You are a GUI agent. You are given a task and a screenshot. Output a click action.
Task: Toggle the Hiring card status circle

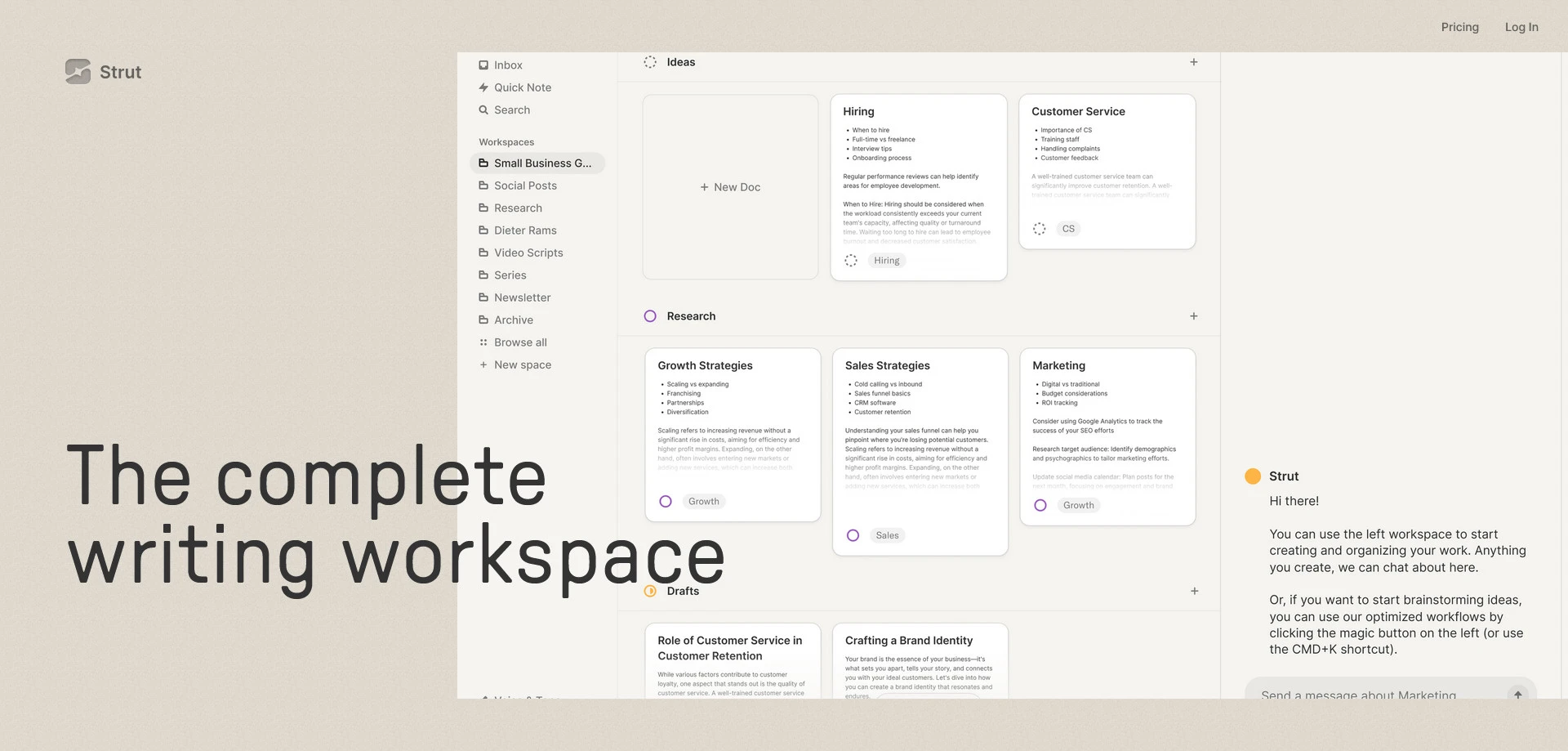(851, 261)
